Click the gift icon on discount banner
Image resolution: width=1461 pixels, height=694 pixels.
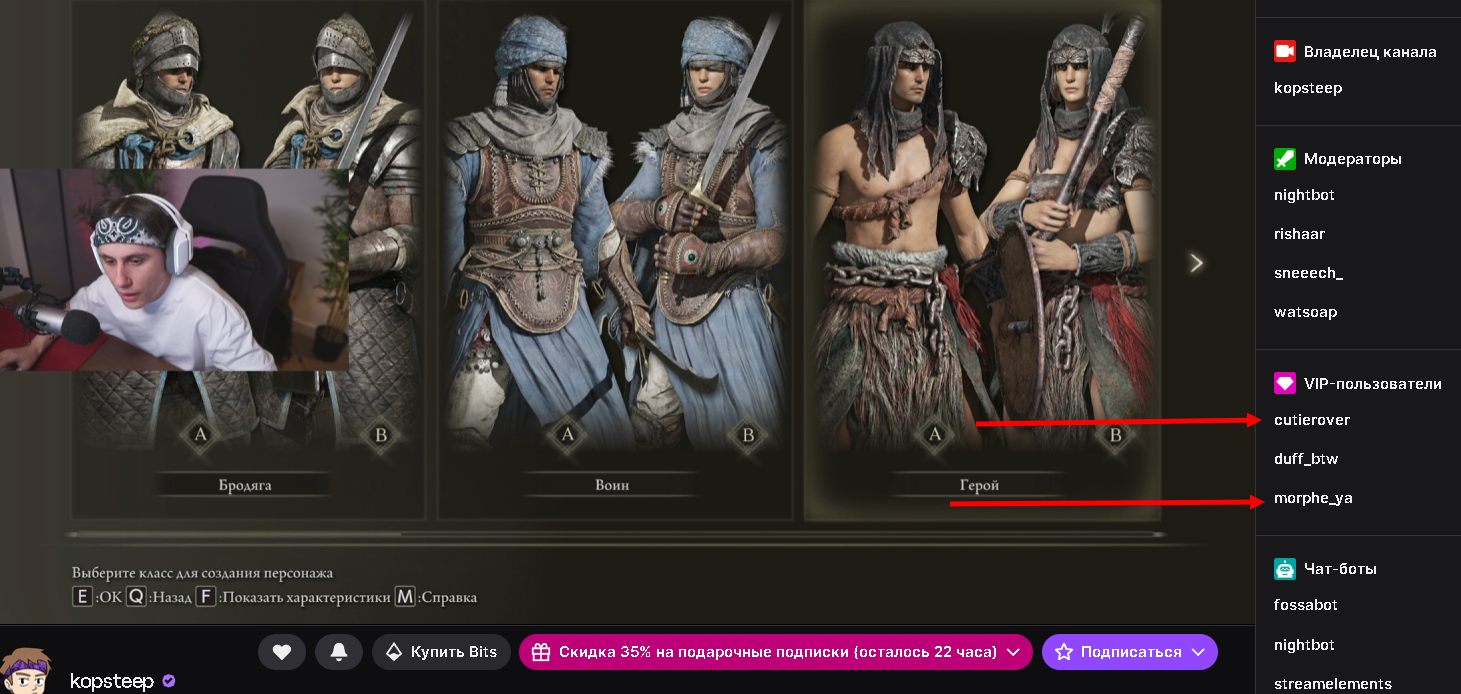(x=541, y=652)
